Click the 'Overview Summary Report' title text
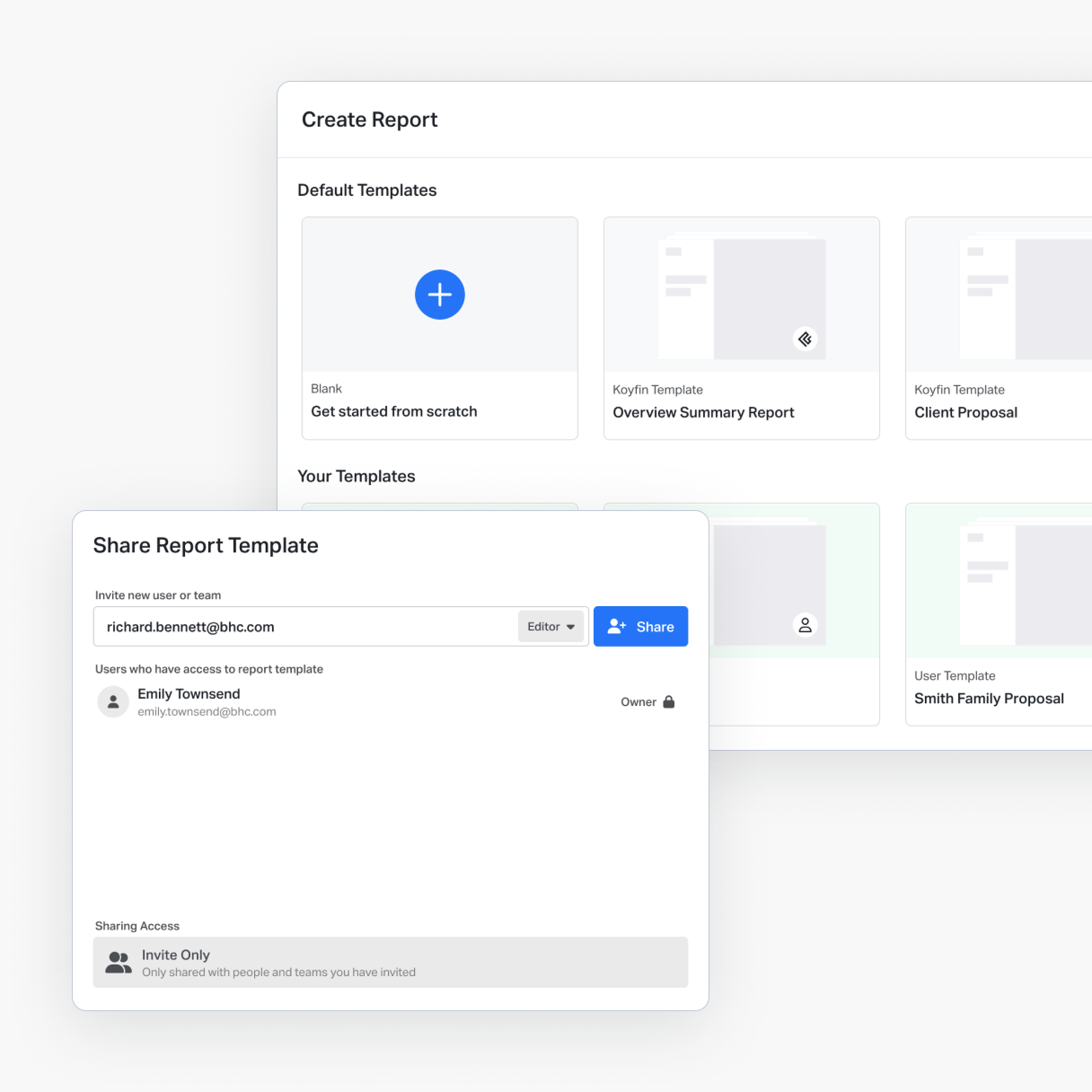This screenshot has width=1092, height=1092. [x=703, y=412]
